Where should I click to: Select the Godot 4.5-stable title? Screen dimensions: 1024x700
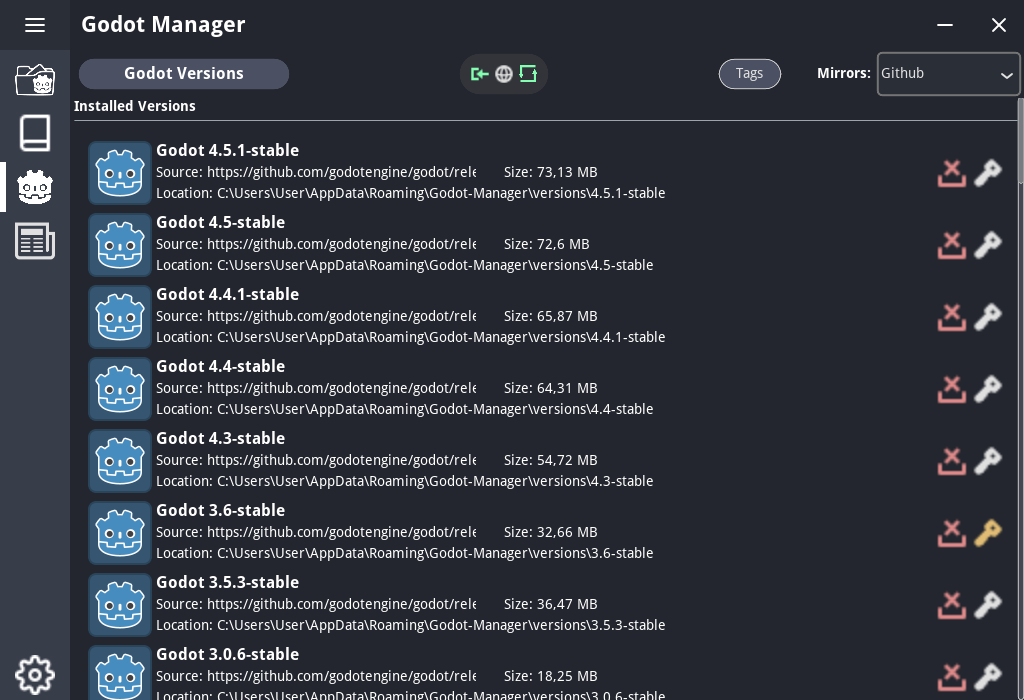[220, 222]
